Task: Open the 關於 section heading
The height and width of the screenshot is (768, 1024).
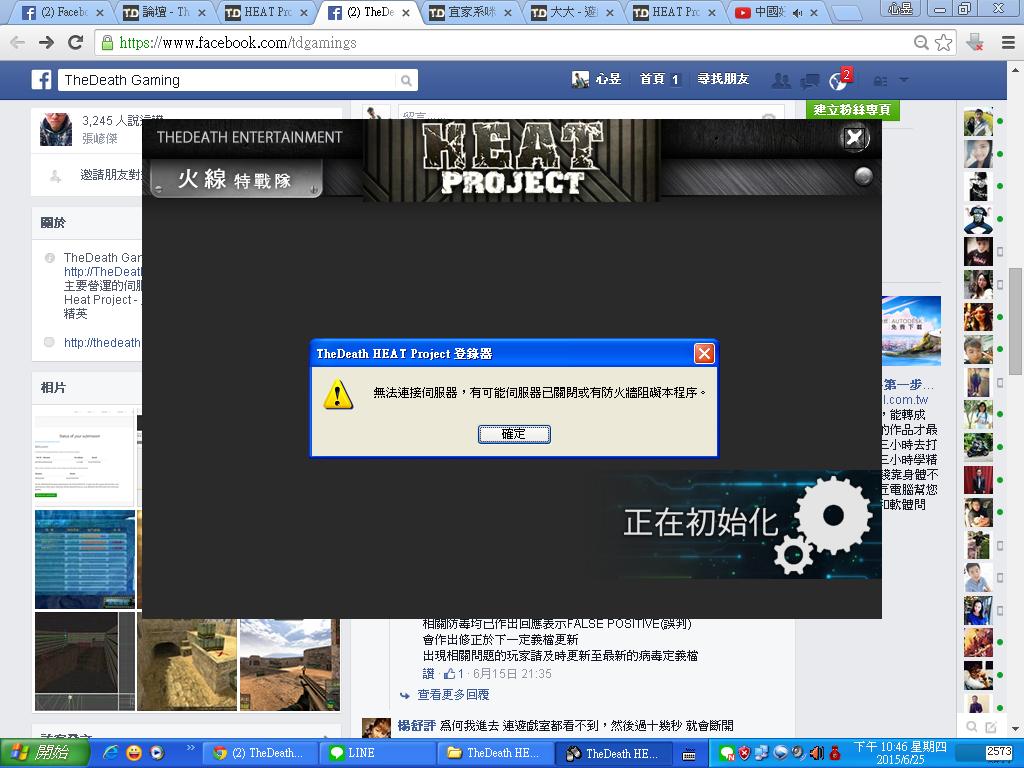Action: click(53, 223)
